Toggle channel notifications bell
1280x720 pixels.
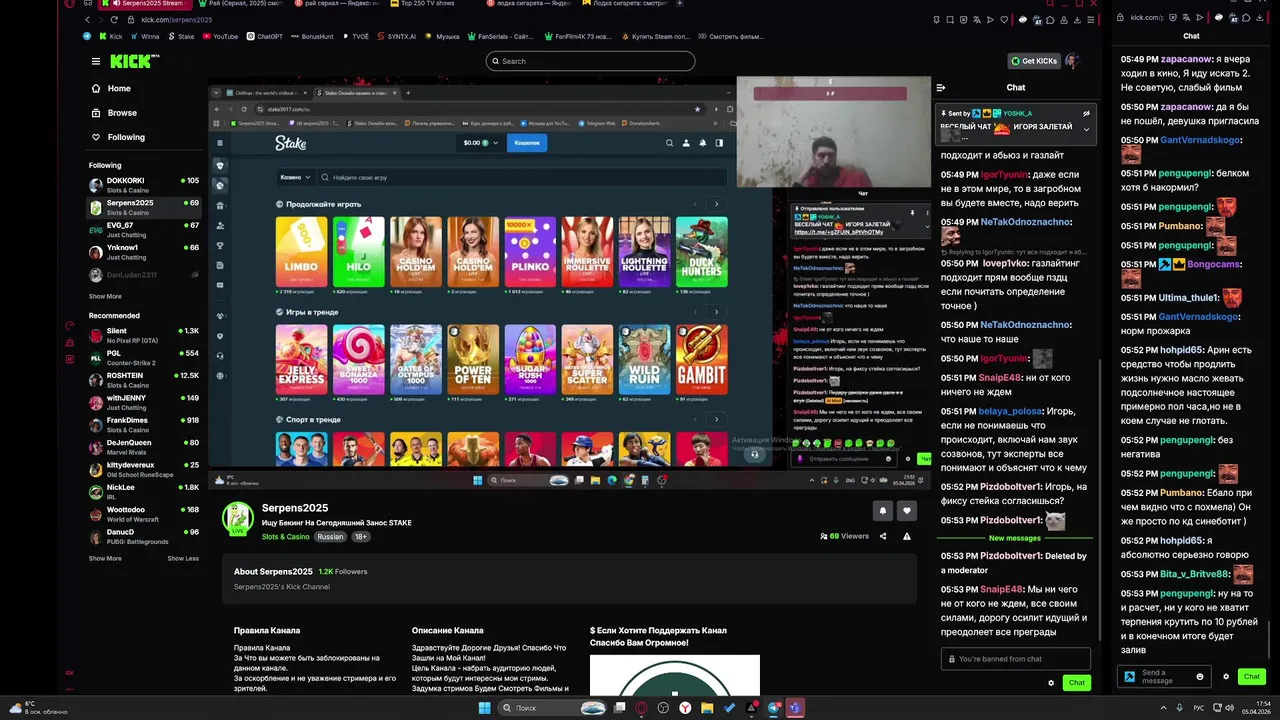(883, 511)
